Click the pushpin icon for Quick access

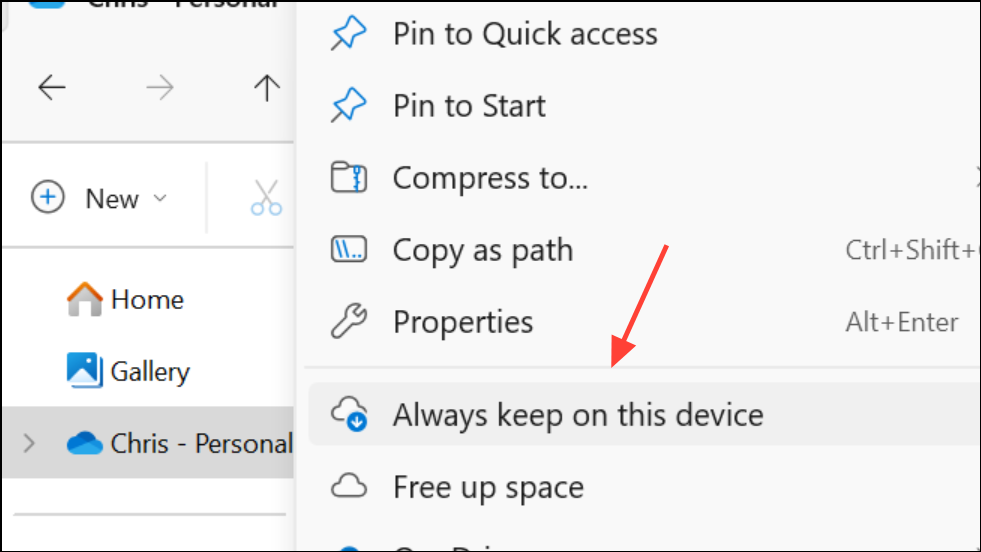click(348, 33)
